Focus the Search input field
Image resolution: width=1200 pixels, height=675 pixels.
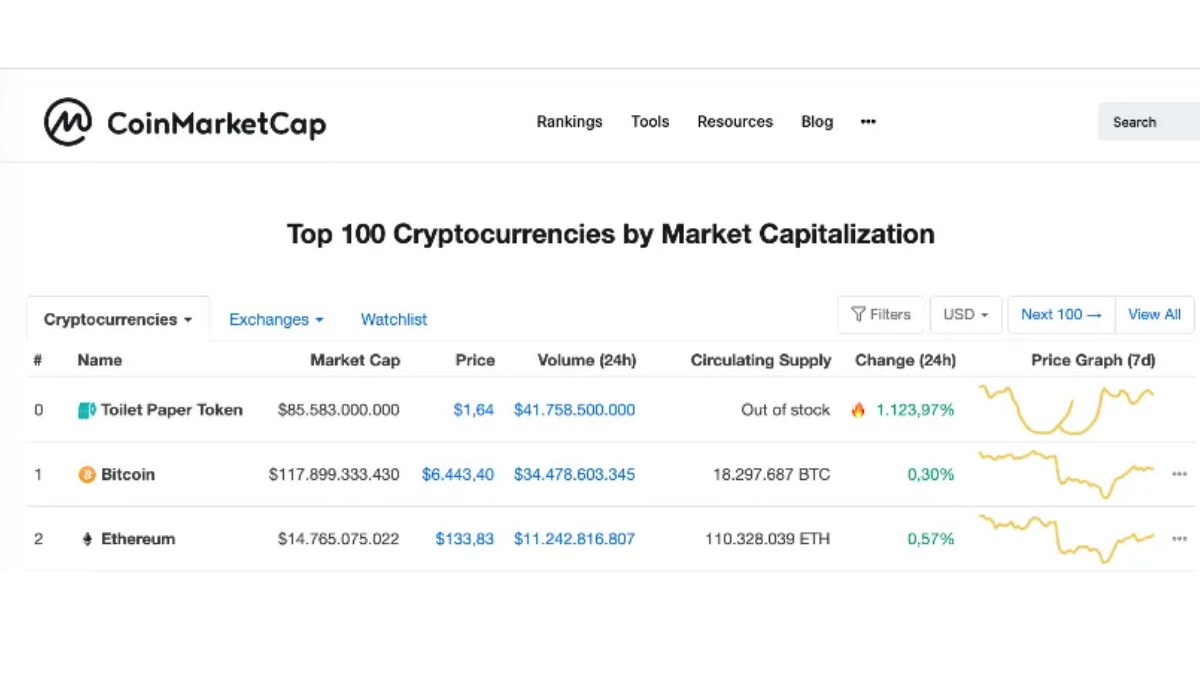(x=1149, y=122)
